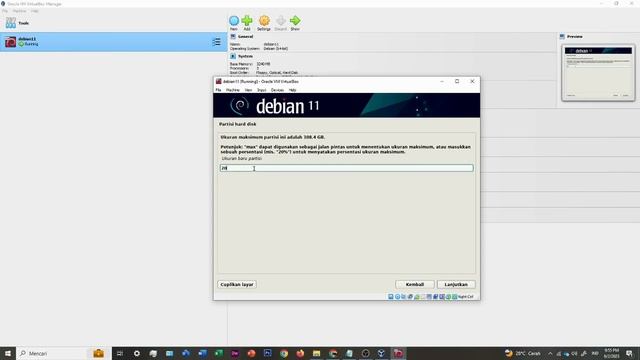Click the active debian11 VM taskbar icon
Viewport: 640px width, 360px height.
398,353
